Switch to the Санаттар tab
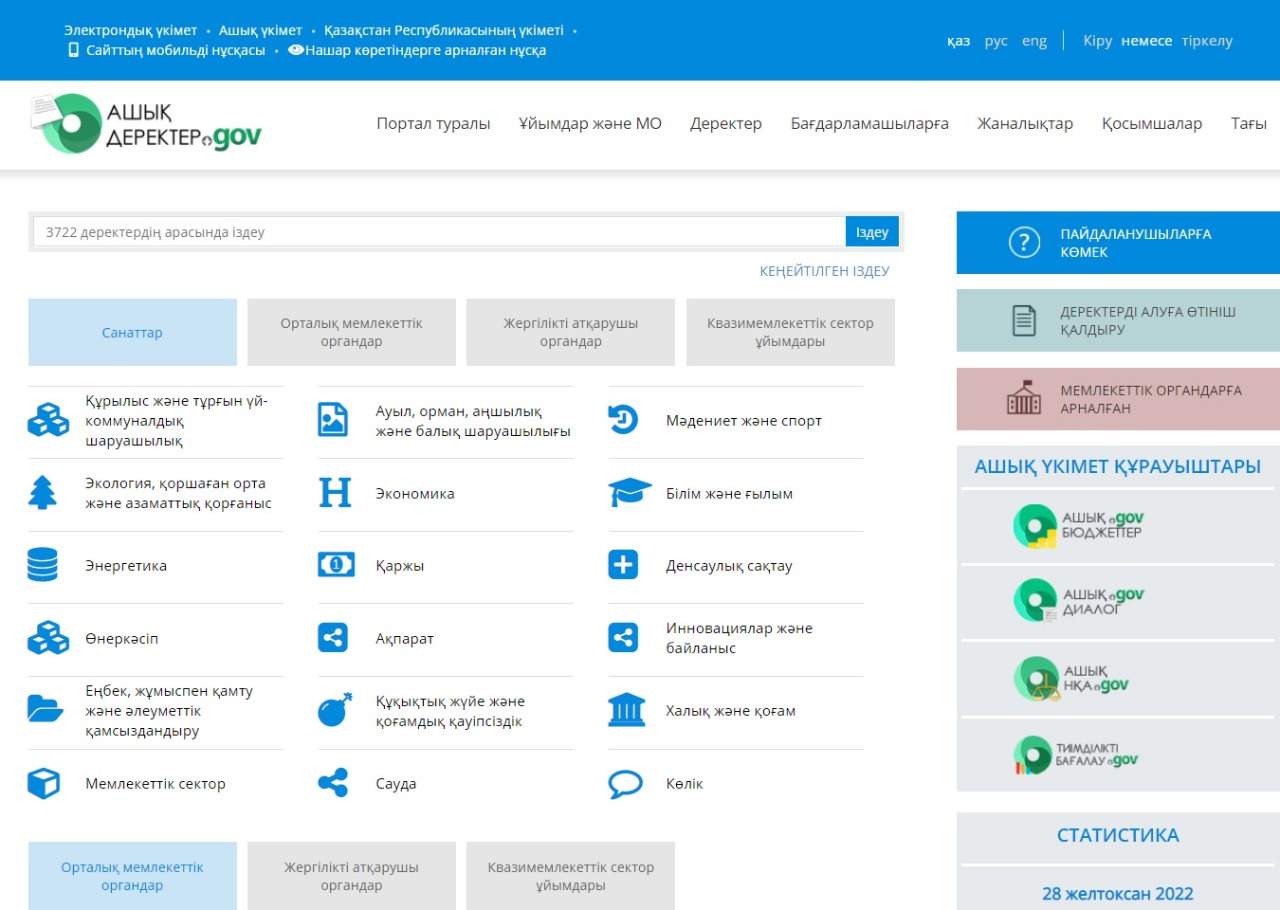This screenshot has height=910, width=1280. pos(132,333)
